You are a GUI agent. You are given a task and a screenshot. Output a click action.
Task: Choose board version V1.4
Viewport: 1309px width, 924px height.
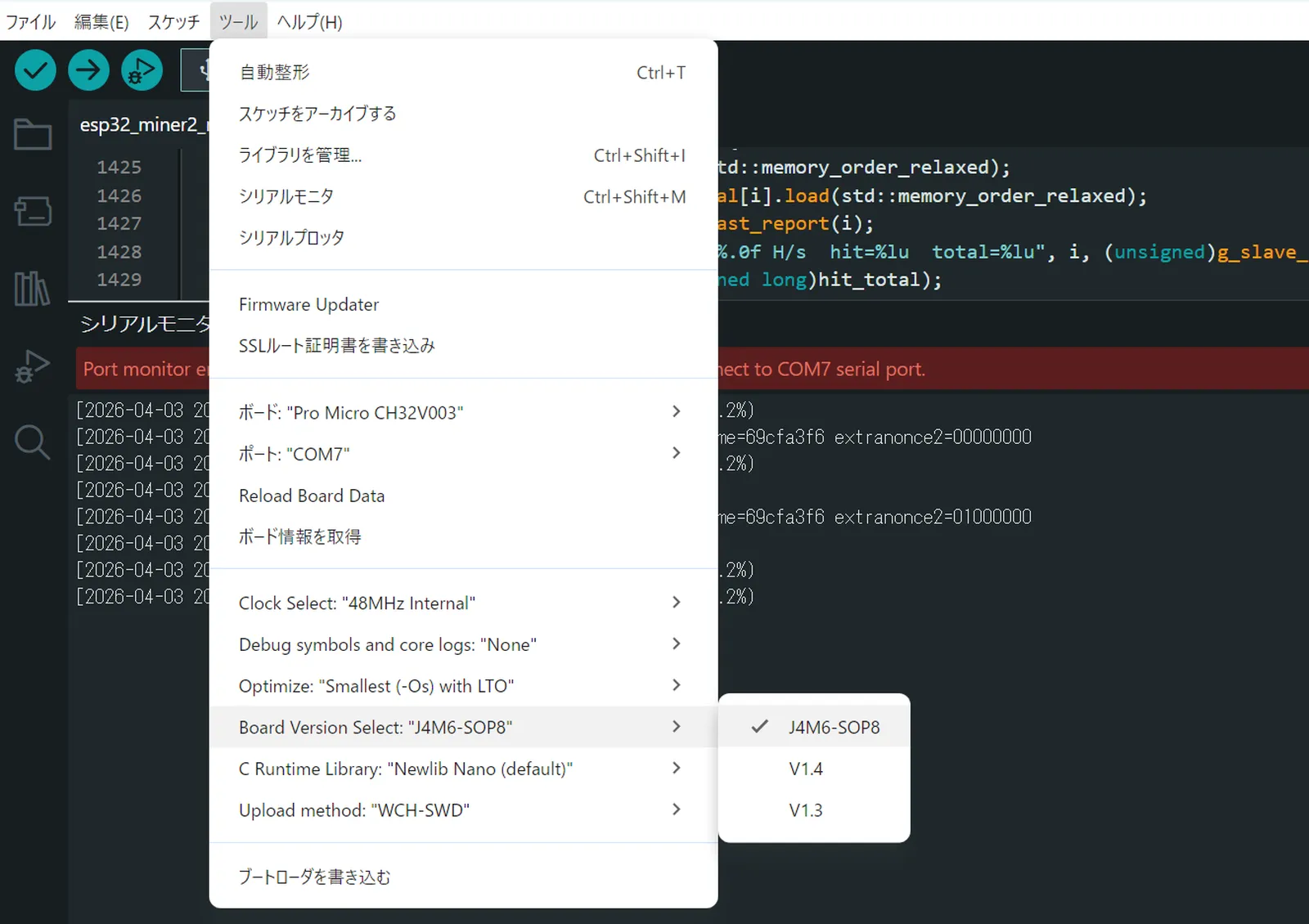click(806, 769)
